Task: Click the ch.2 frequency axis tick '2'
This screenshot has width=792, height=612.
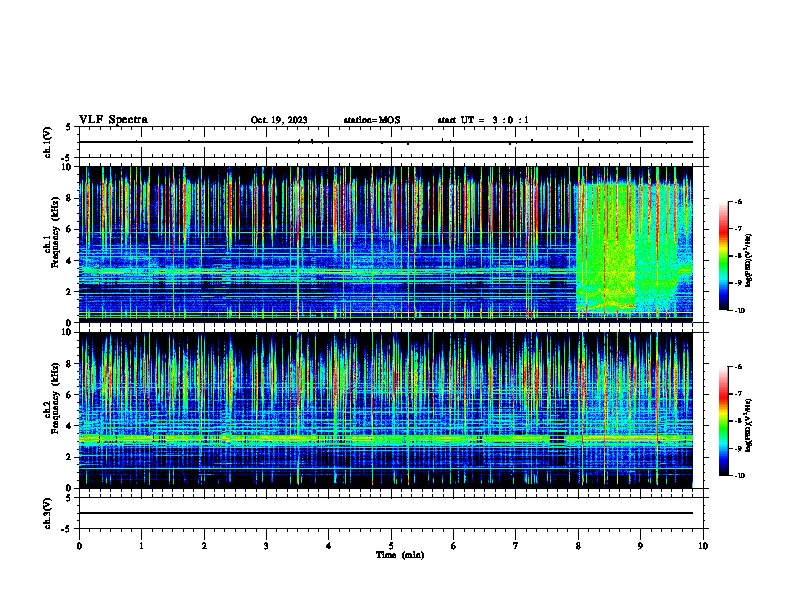Action: [x=70, y=457]
